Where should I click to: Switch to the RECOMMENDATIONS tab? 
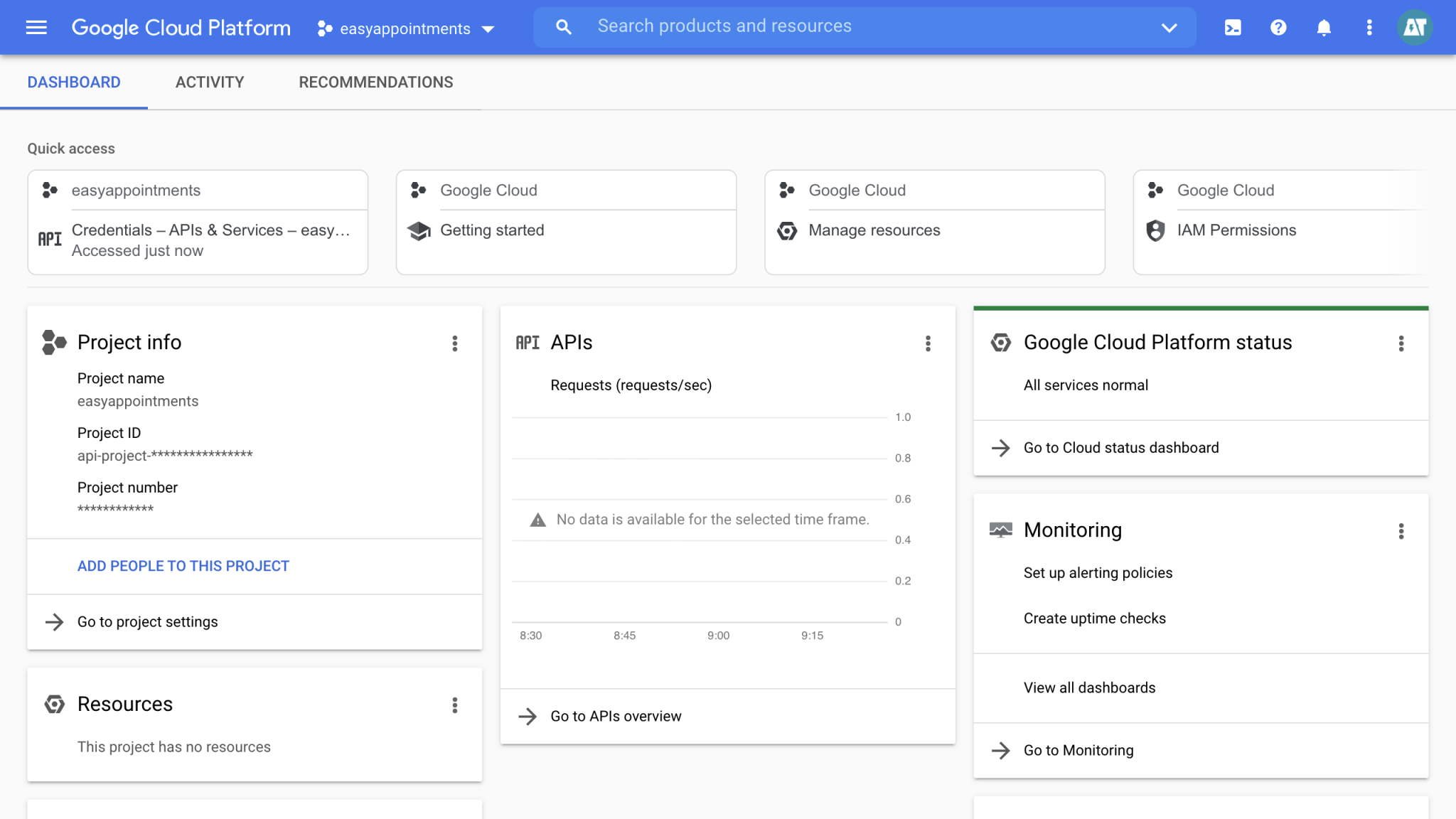point(375,82)
